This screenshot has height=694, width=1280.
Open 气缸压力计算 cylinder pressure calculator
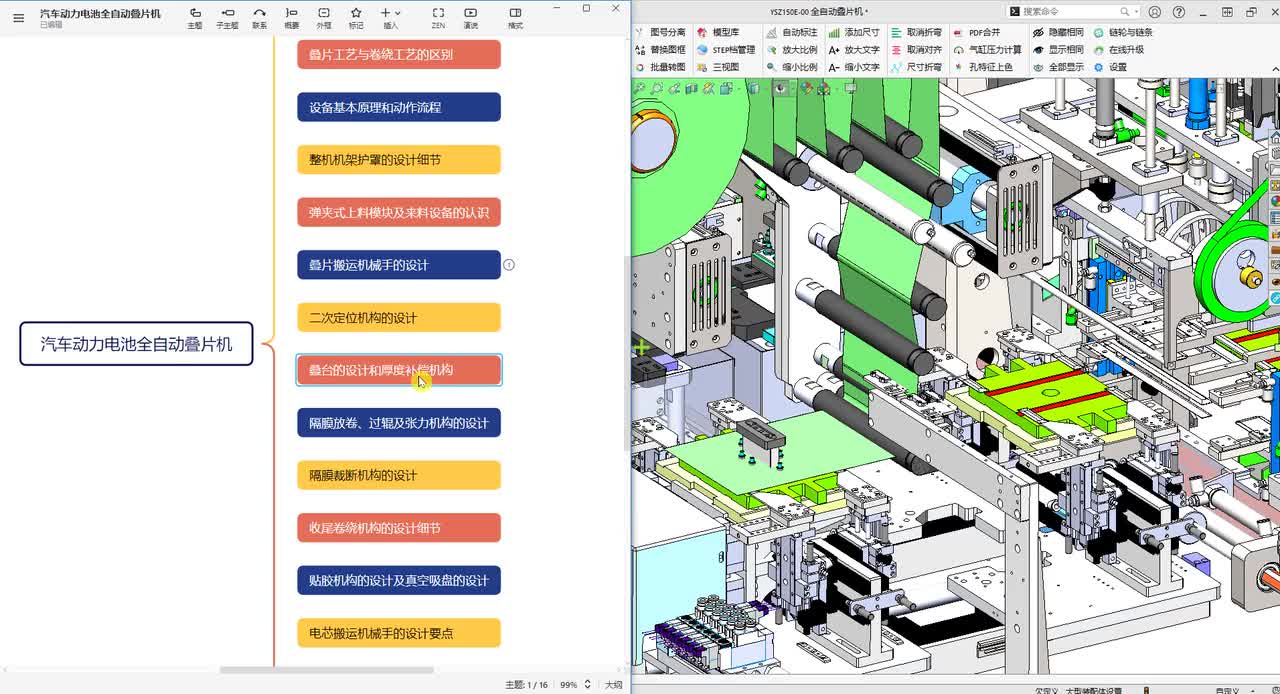988,49
